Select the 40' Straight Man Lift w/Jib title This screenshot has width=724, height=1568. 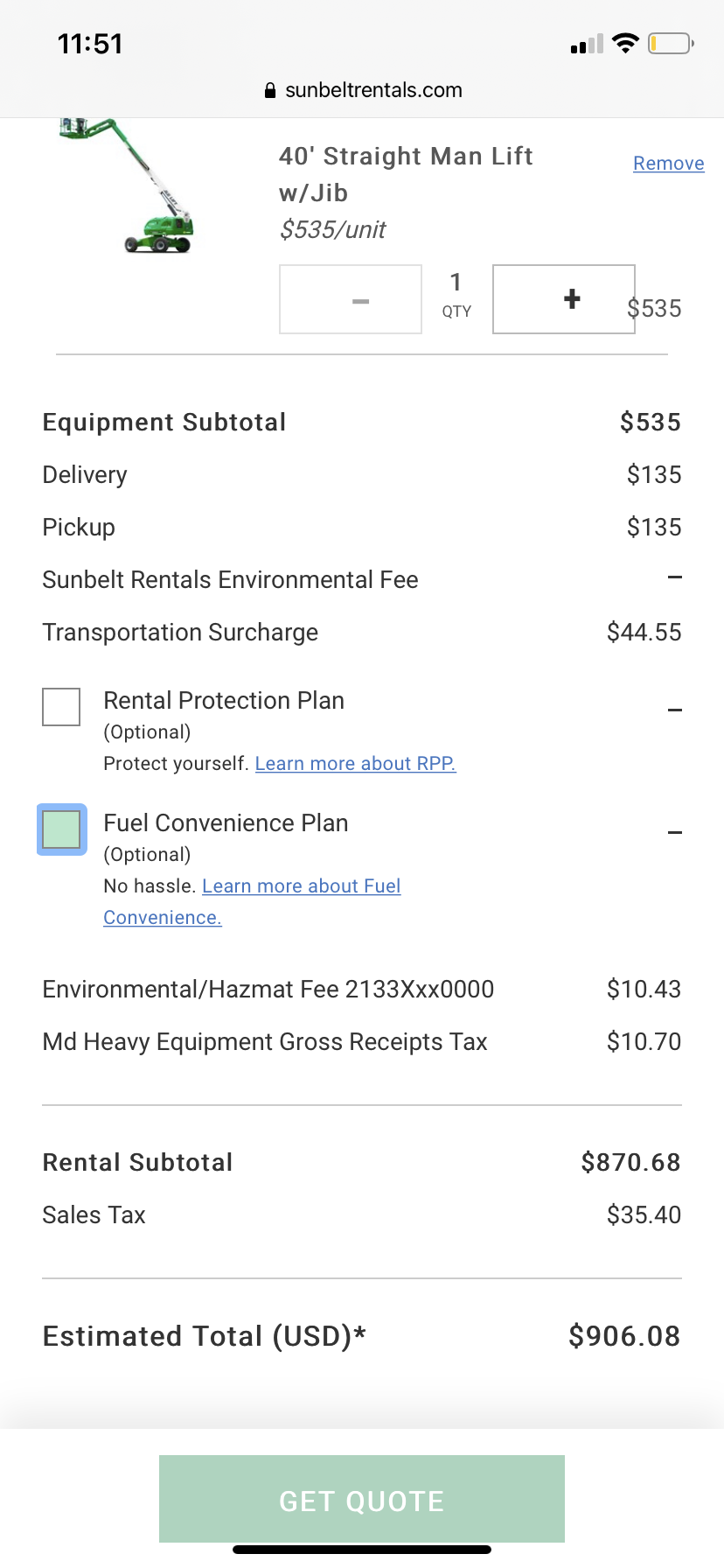(406, 174)
